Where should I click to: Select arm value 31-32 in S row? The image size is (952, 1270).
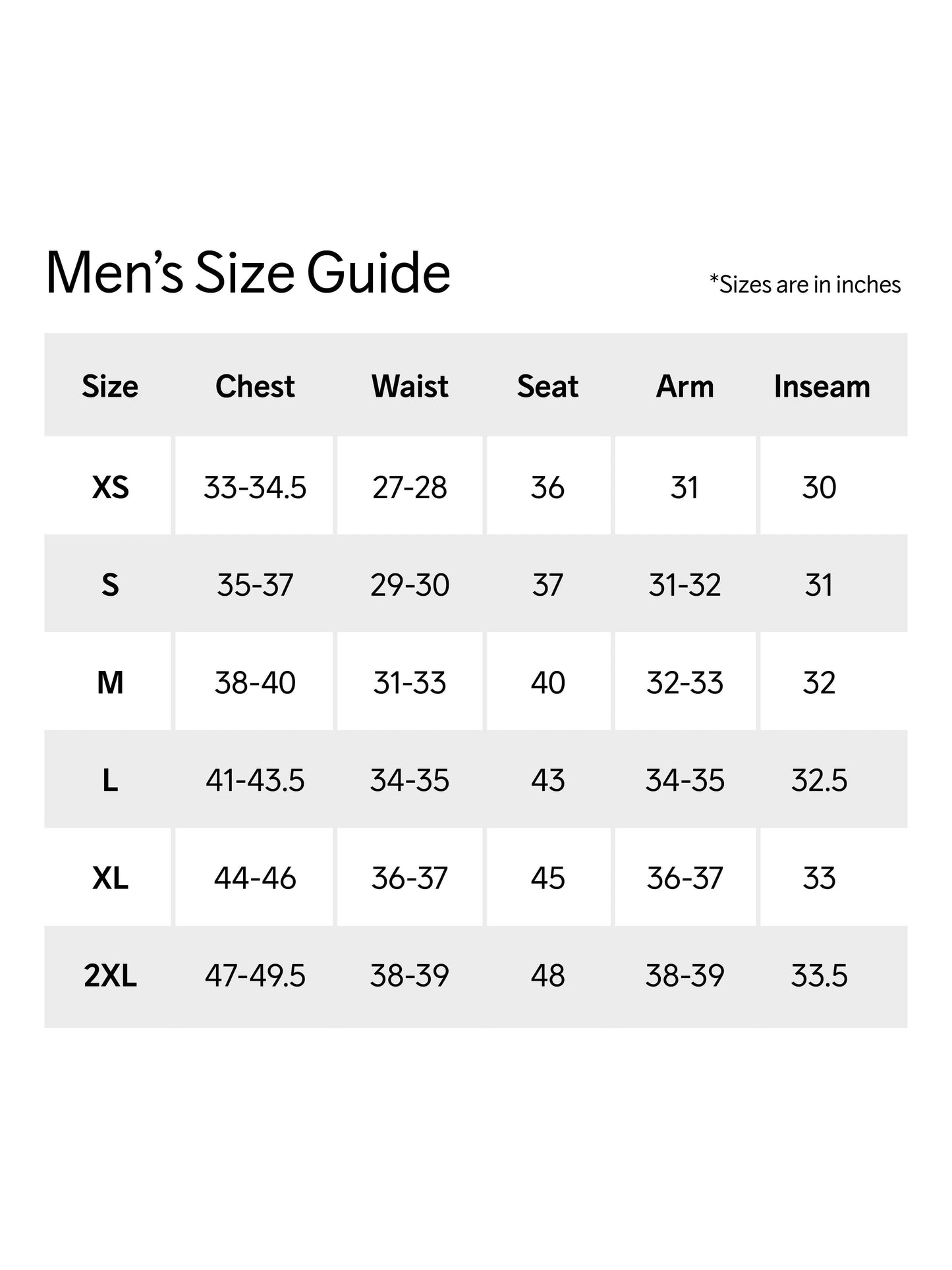tap(685, 585)
